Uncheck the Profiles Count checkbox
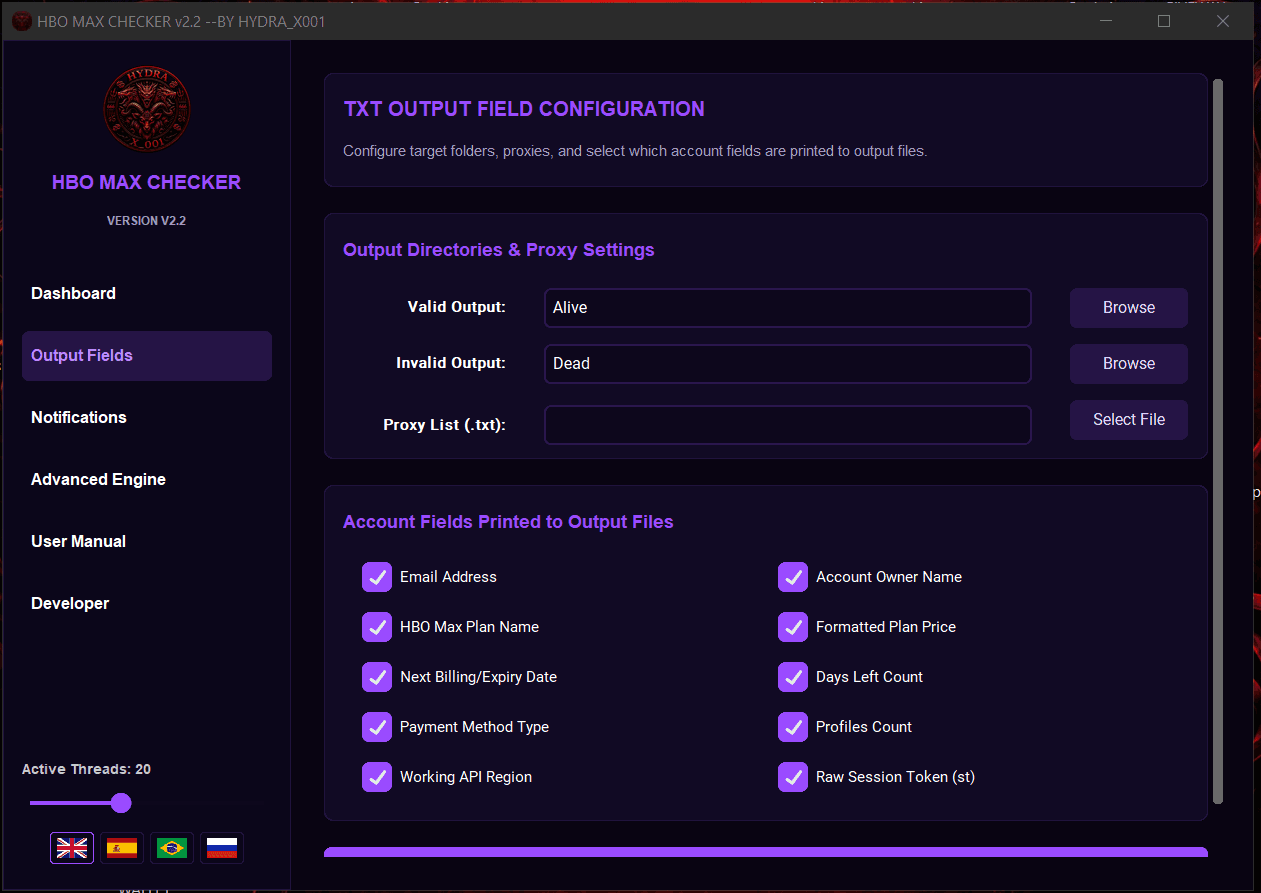 point(793,727)
